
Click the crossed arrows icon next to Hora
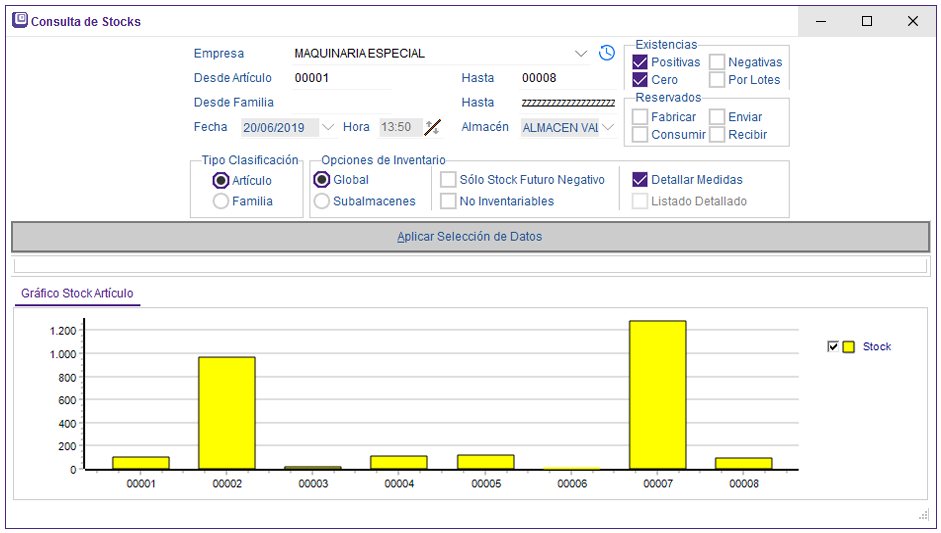pos(432,127)
